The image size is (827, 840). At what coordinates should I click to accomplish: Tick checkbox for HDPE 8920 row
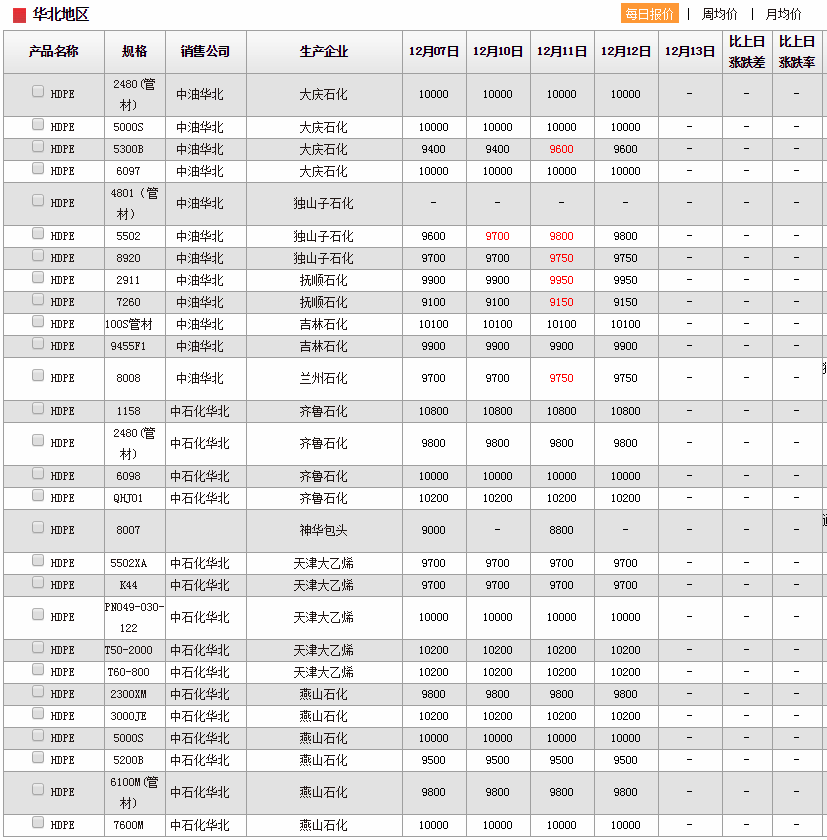click(37, 255)
